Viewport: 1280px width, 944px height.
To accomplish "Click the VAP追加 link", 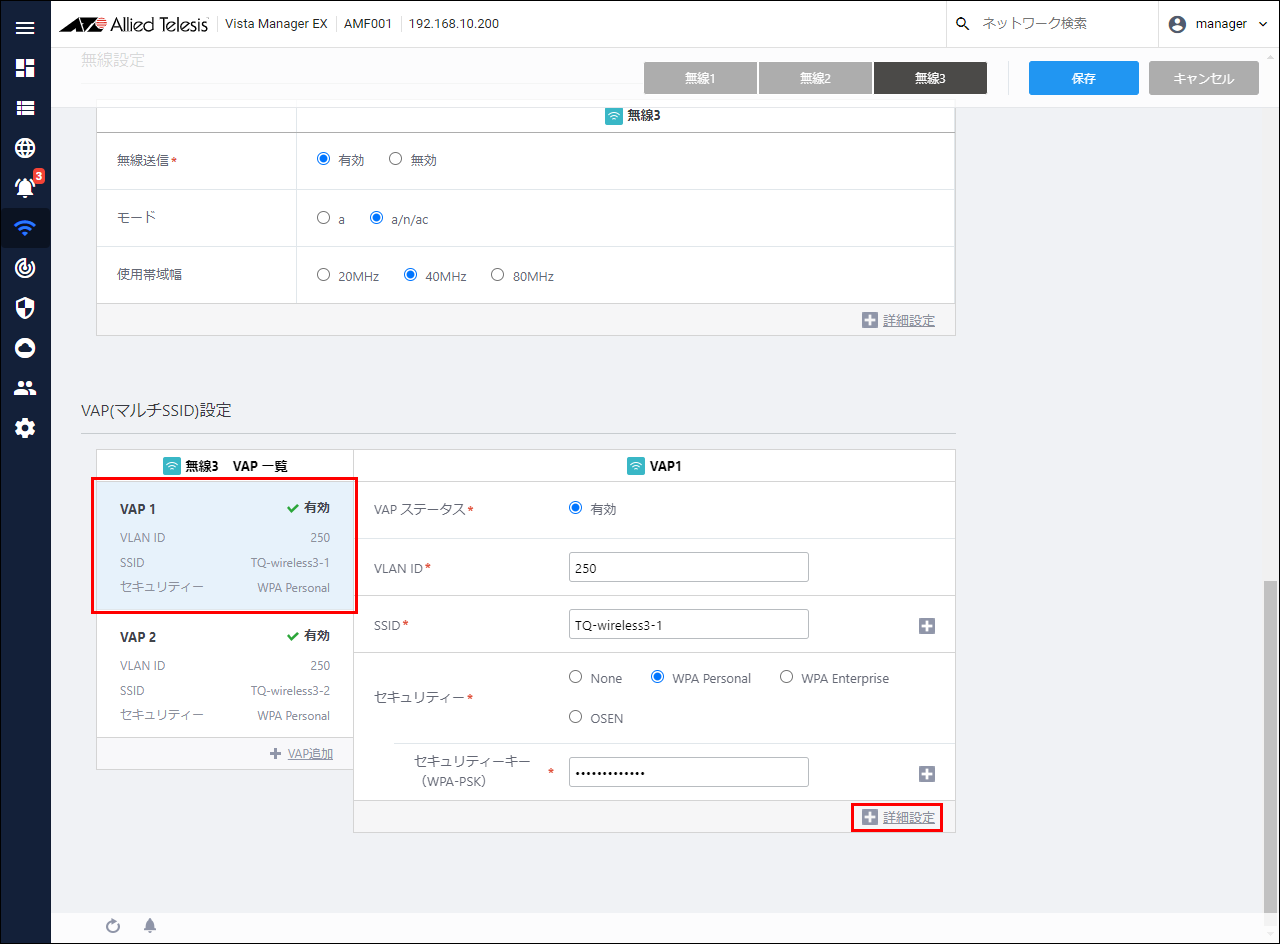I will (x=302, y=754).
